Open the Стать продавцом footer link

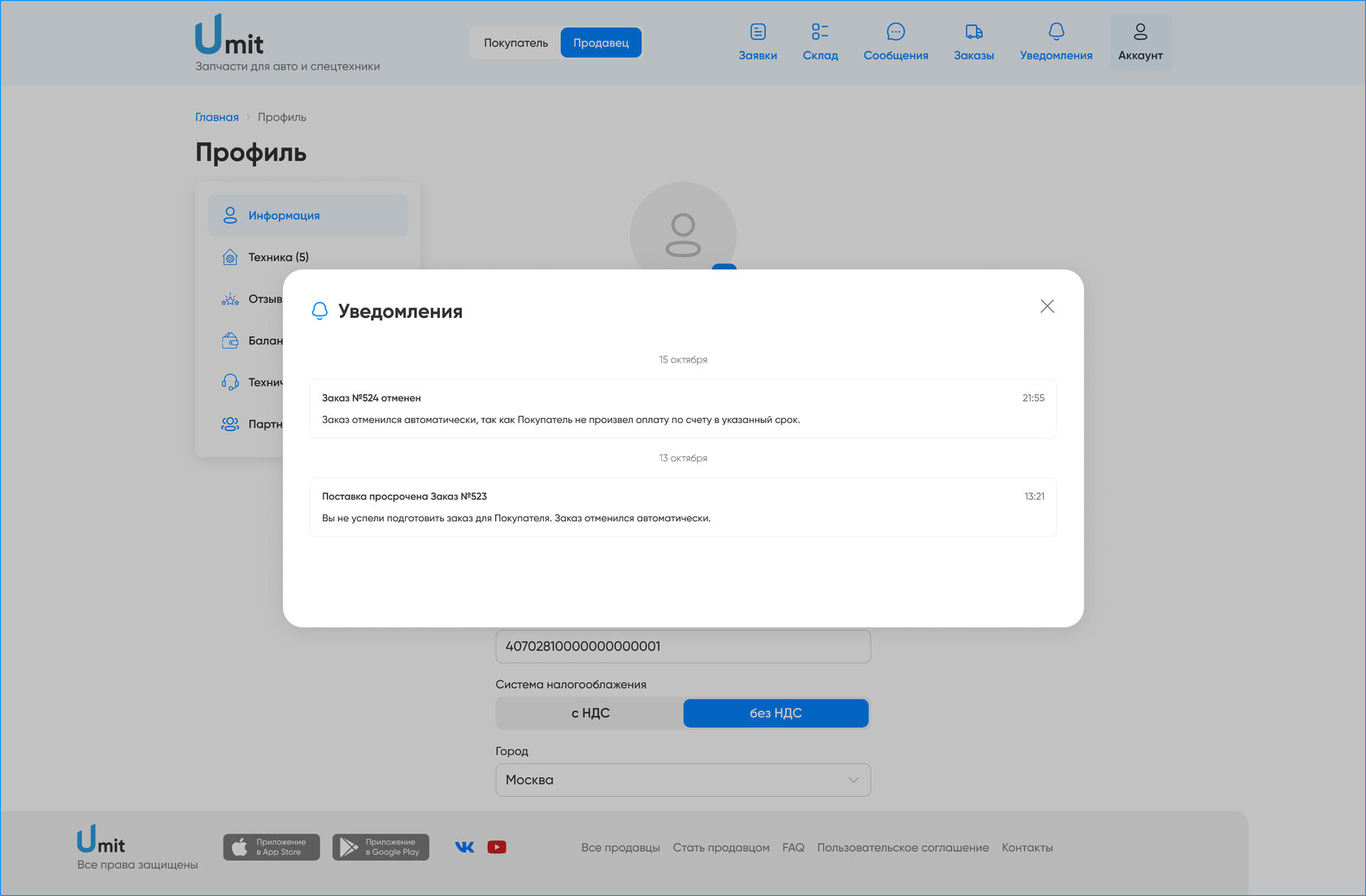click(721, 847)
